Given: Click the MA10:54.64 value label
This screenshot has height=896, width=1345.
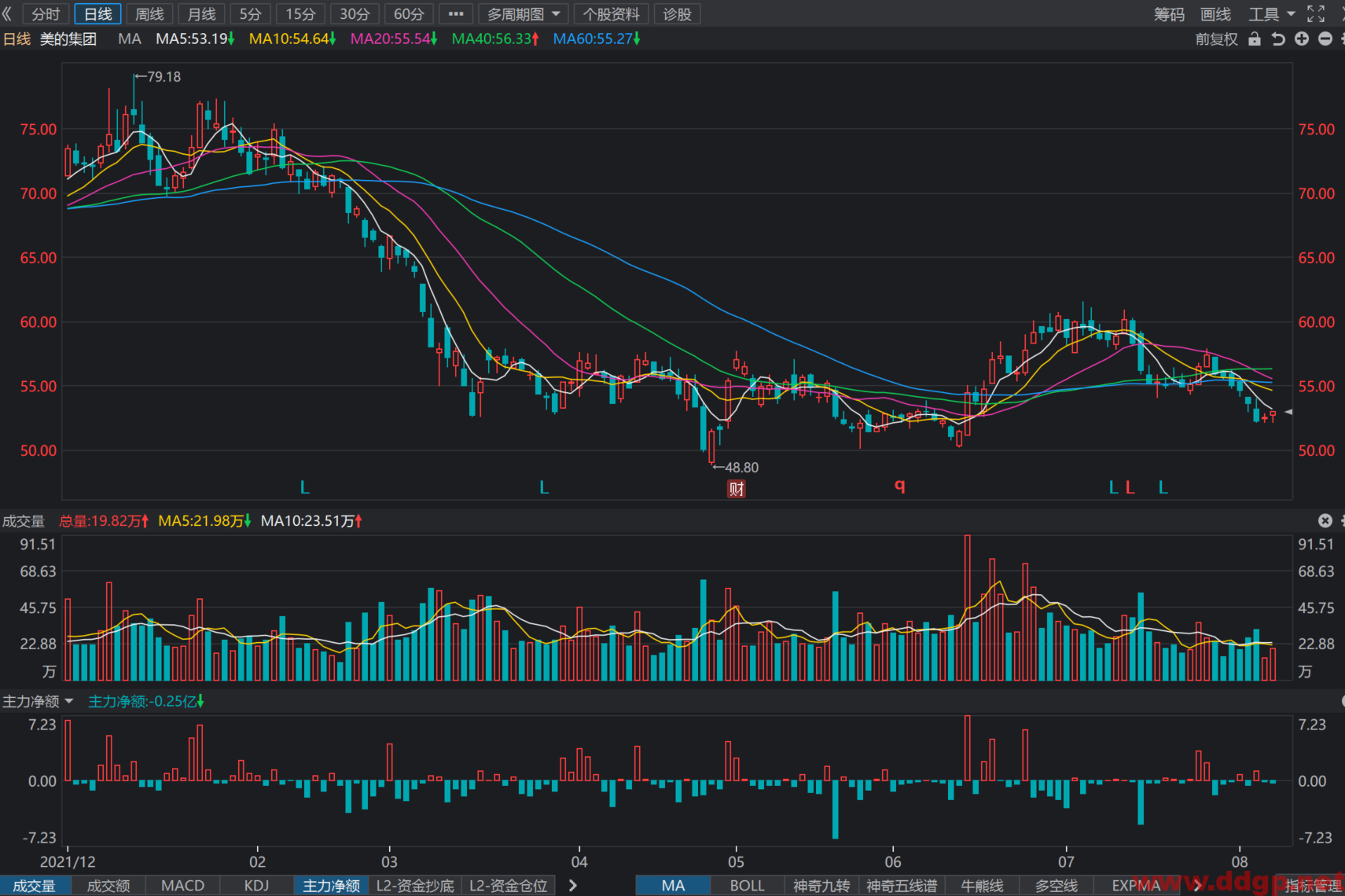Looking at the screenshot, I should [292, 39].
